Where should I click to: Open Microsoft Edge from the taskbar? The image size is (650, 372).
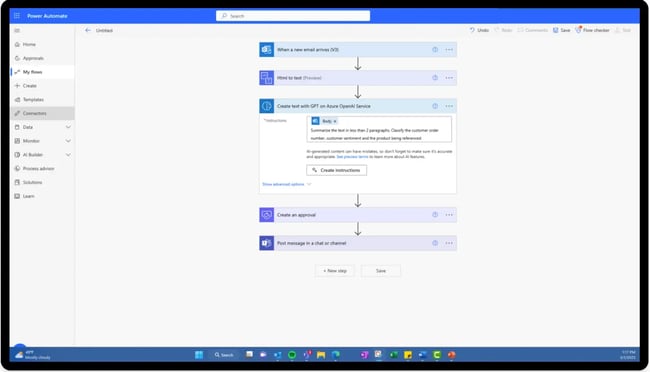[335, 355]
